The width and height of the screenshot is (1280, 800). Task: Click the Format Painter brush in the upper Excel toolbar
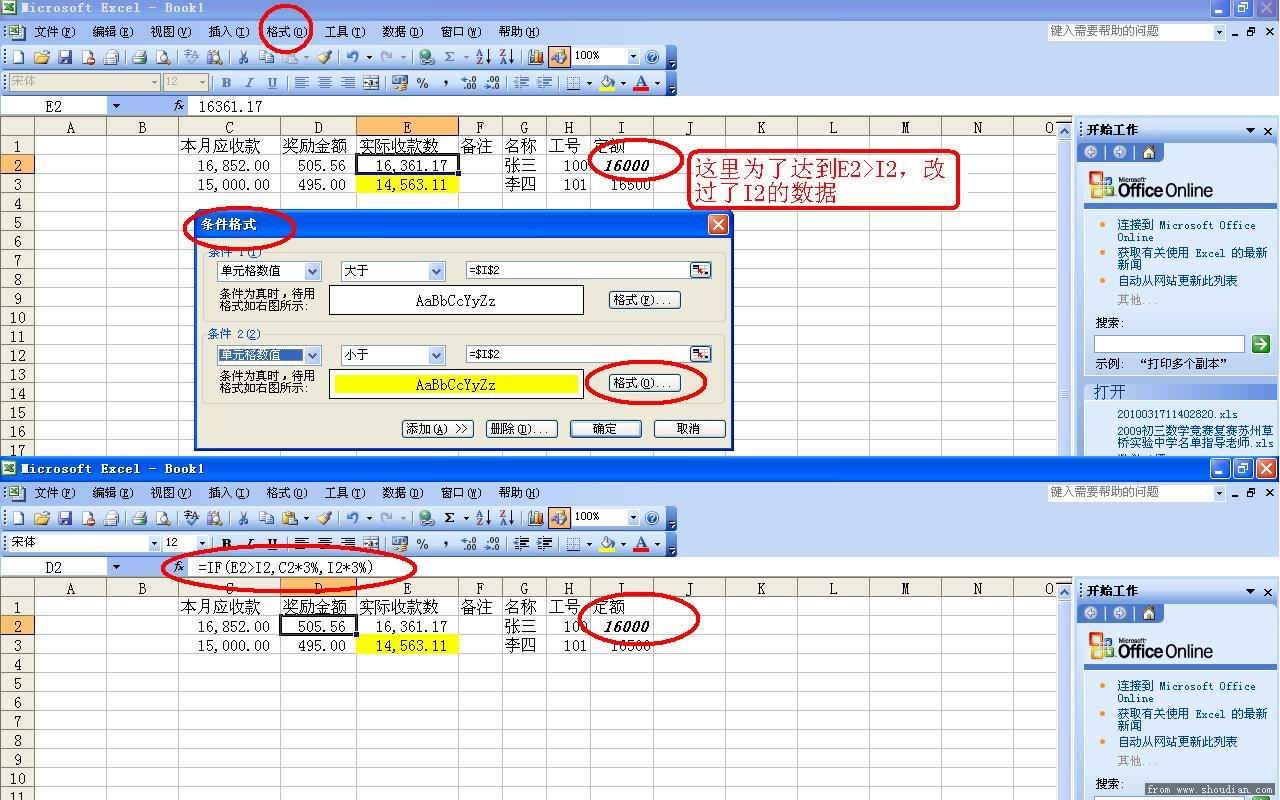tap(324, 57)
